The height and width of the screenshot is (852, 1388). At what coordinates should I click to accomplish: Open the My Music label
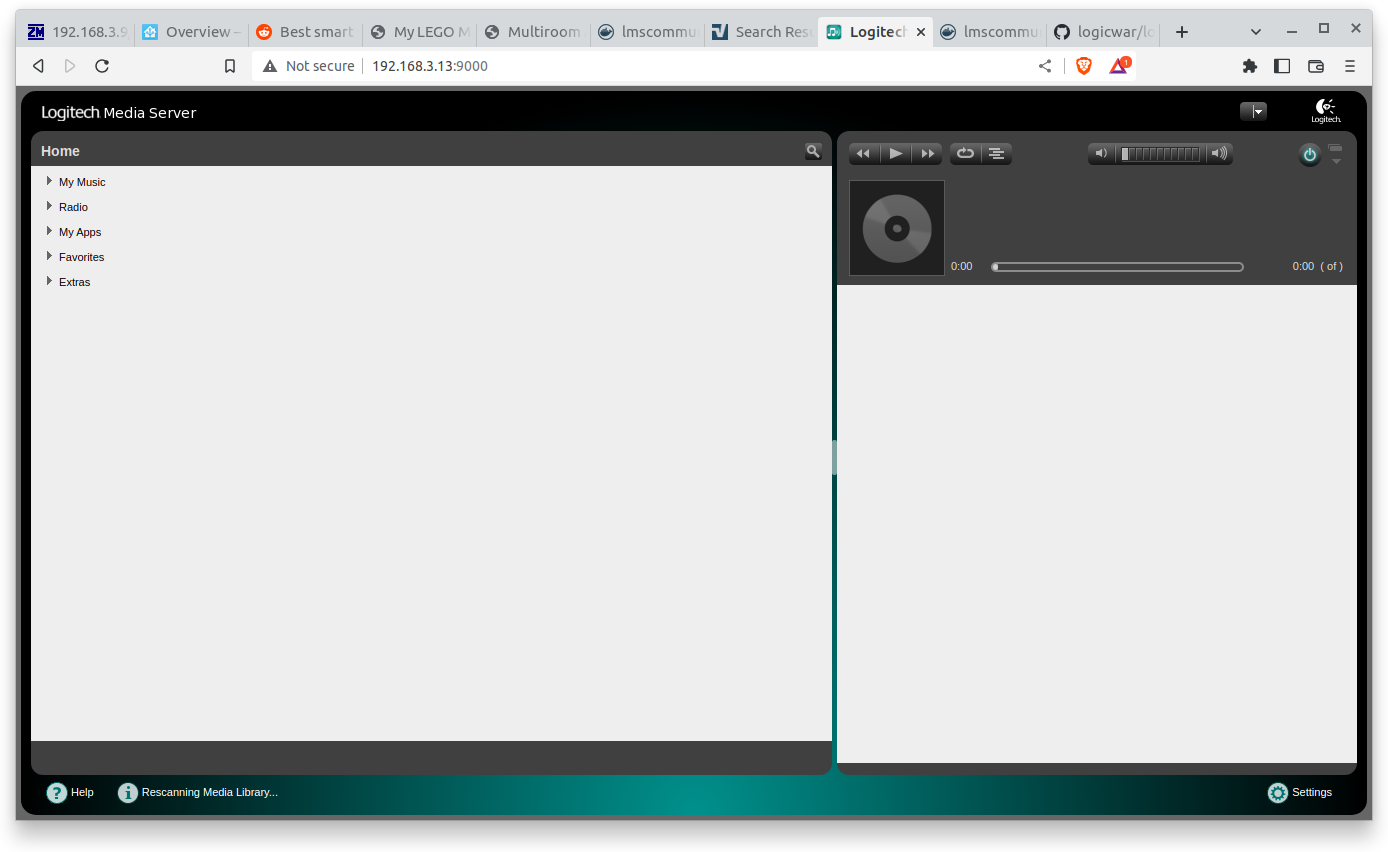click(x=82, y=182)
